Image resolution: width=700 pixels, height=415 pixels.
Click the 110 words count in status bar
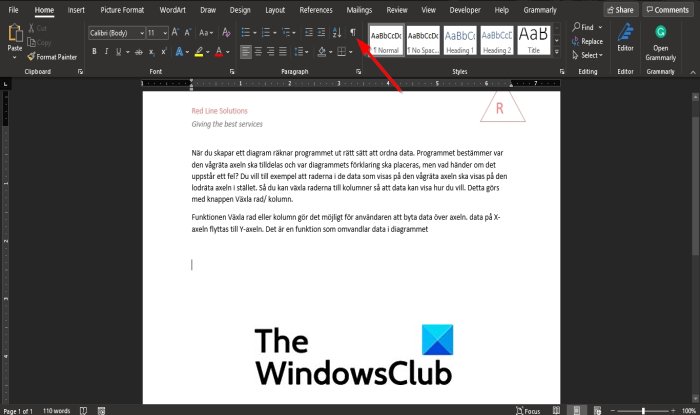tap(57, 411)
